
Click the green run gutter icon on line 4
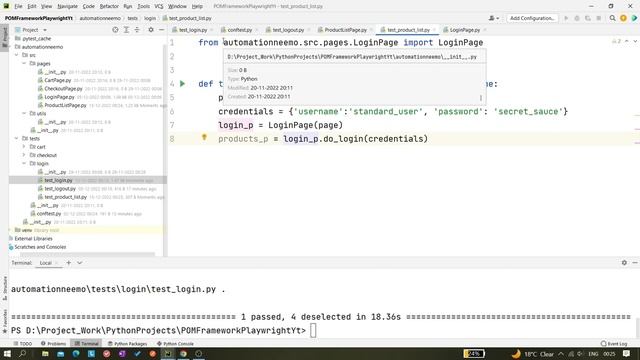pos(182,84)
